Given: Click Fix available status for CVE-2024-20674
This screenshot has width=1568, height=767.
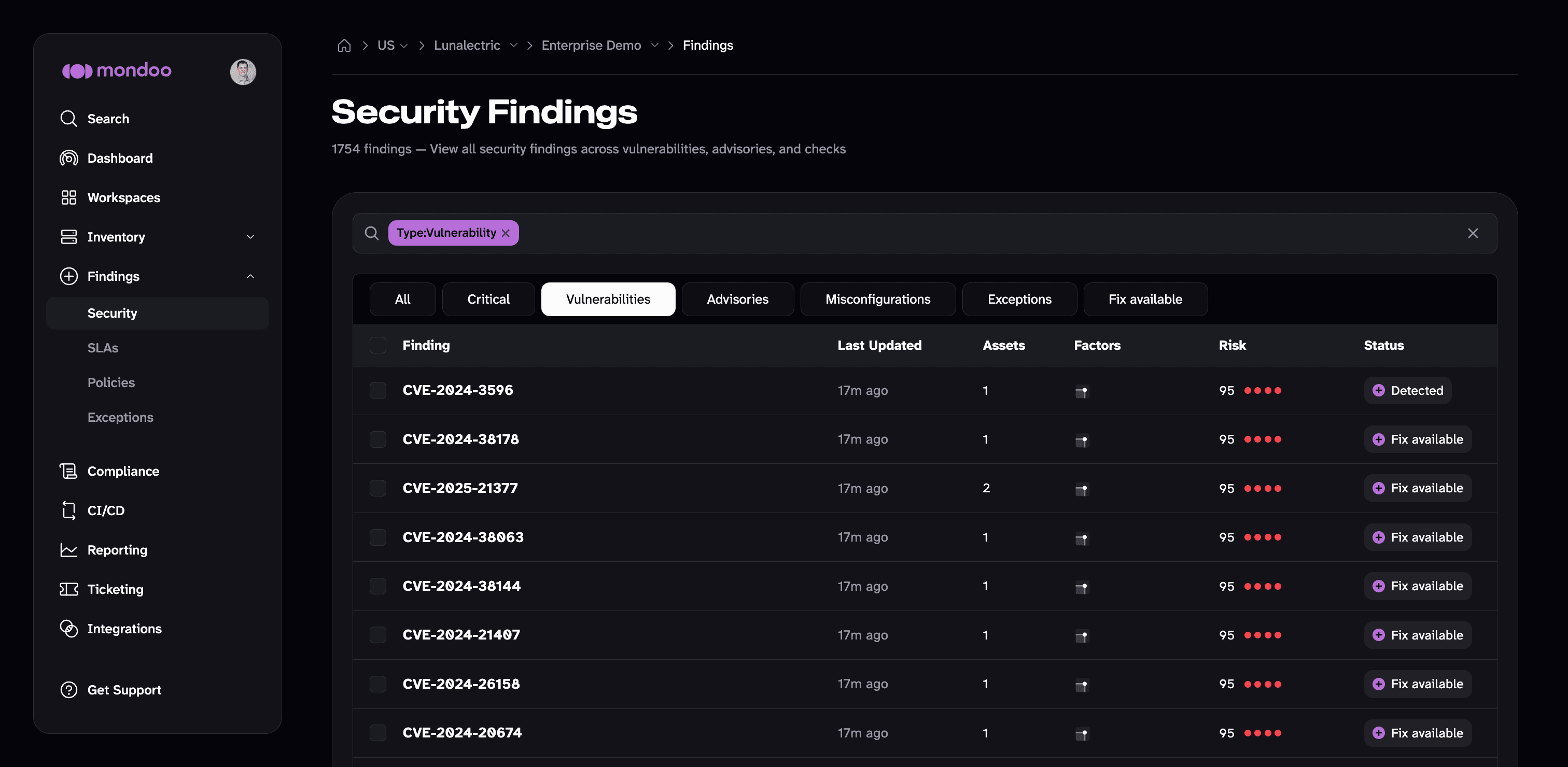Looking at the screenshot, I should [1418, 733].
